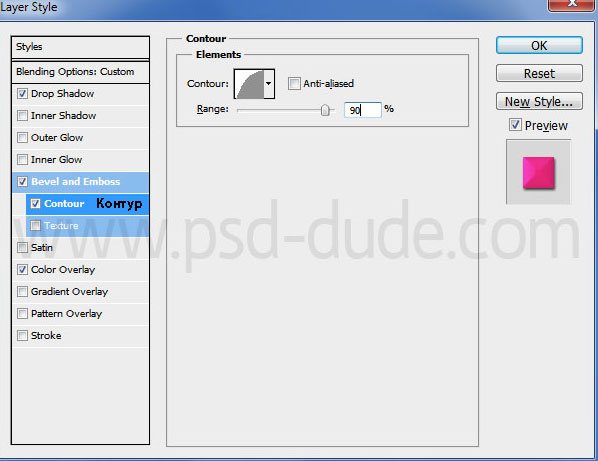Image resolution: width=598 pixels, height=461 pixels.
Task: Toggle the Drop Shadow checkbox
Action: (x=23, y=93)
